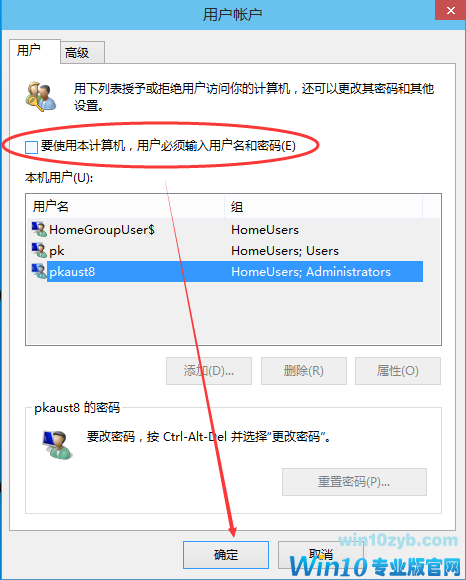Screen dimensions: 466x580
Task: Click the 删除(R) button
Action: point(304,371)
